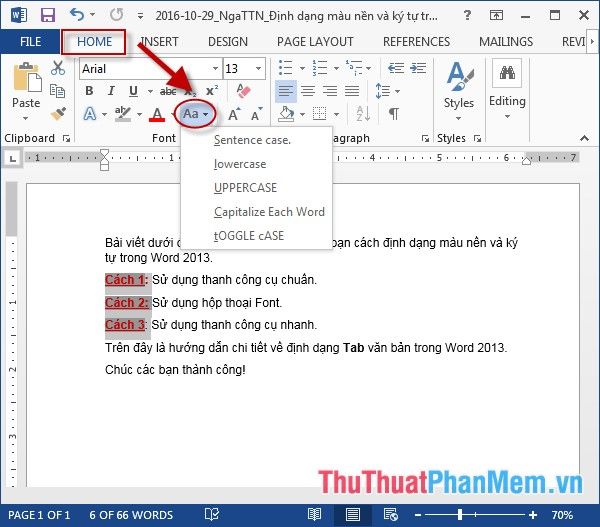
Task: Justify the paragraph text
Action: click(352, 91)
